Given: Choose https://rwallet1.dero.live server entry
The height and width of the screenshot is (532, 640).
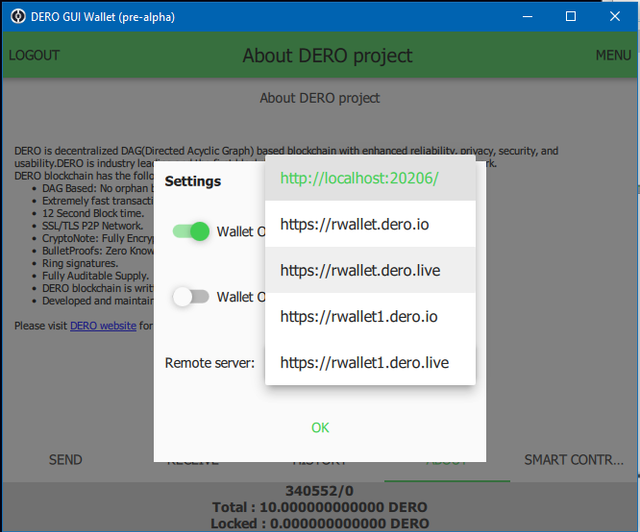Looking at the screenshot, I should pos(370,363).
